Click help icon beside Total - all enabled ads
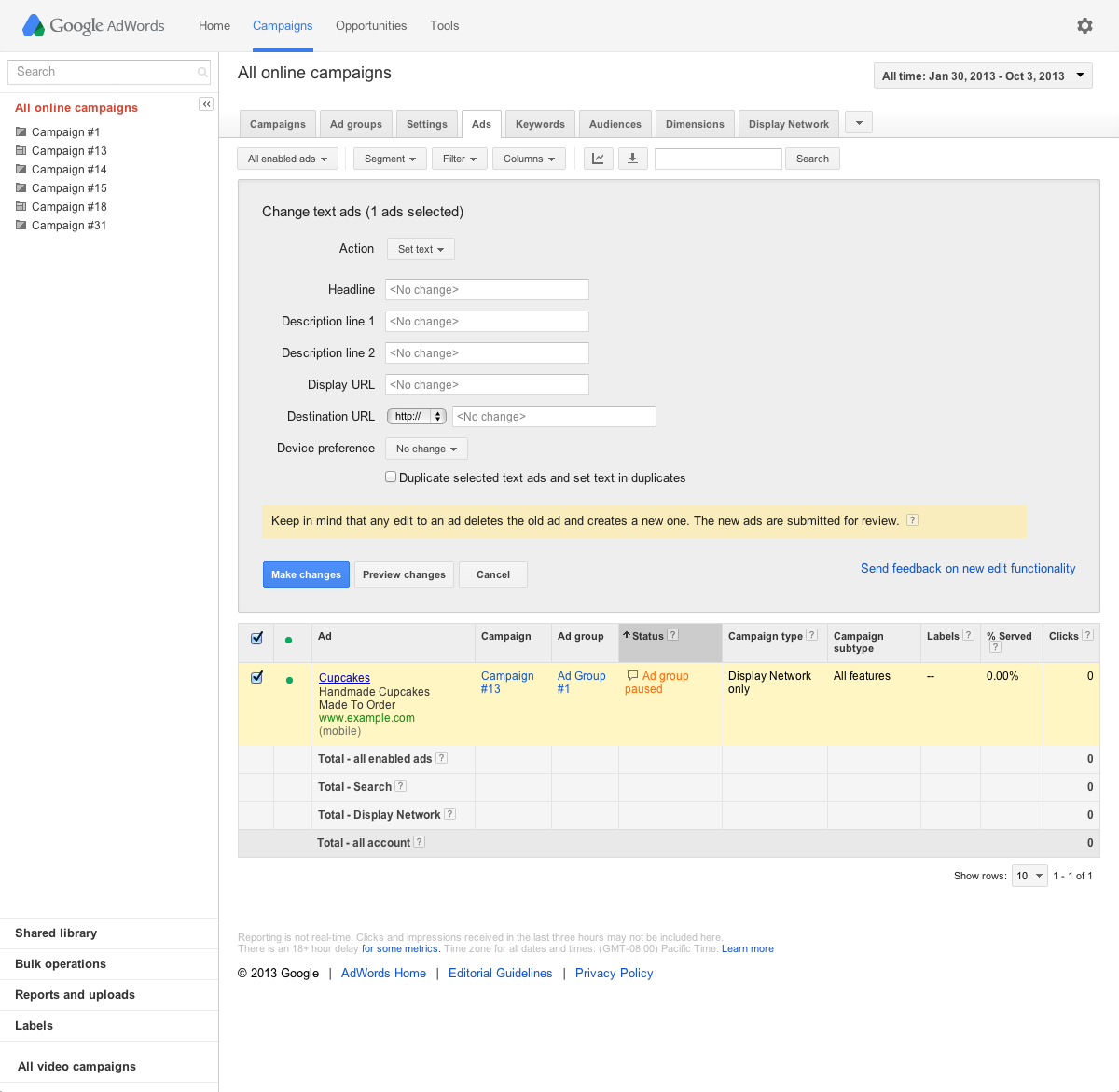1119x1092 pixels. pyautogui.click(x=442, y=758)
